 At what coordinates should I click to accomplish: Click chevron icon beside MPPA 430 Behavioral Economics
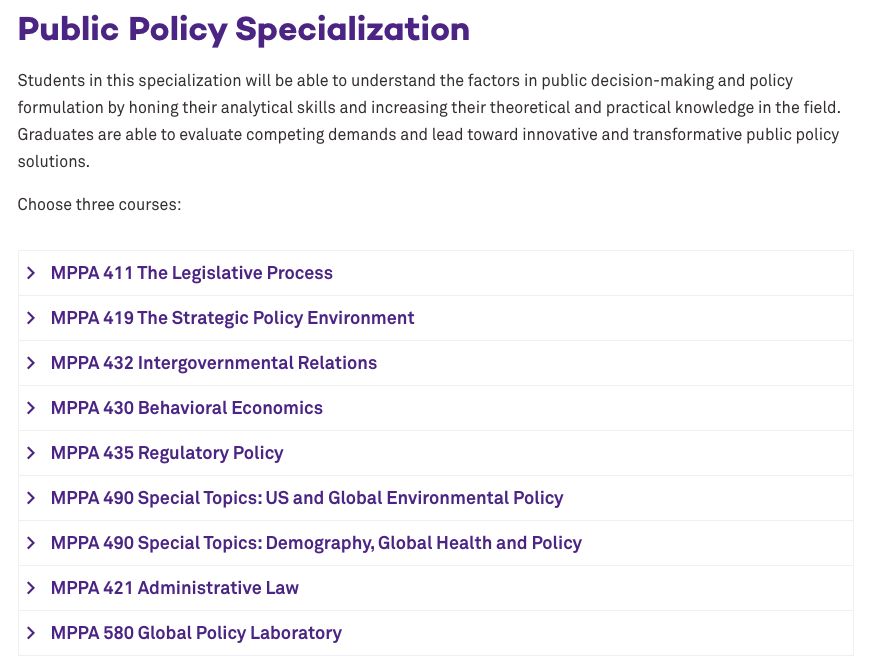(31, 408)
